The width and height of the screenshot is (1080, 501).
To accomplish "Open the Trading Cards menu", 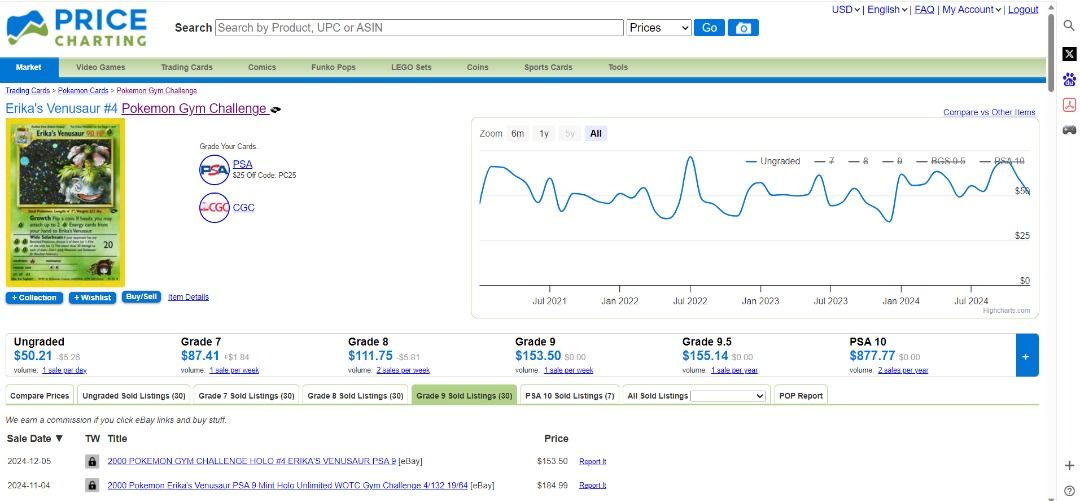I will (x=187, y=68).
